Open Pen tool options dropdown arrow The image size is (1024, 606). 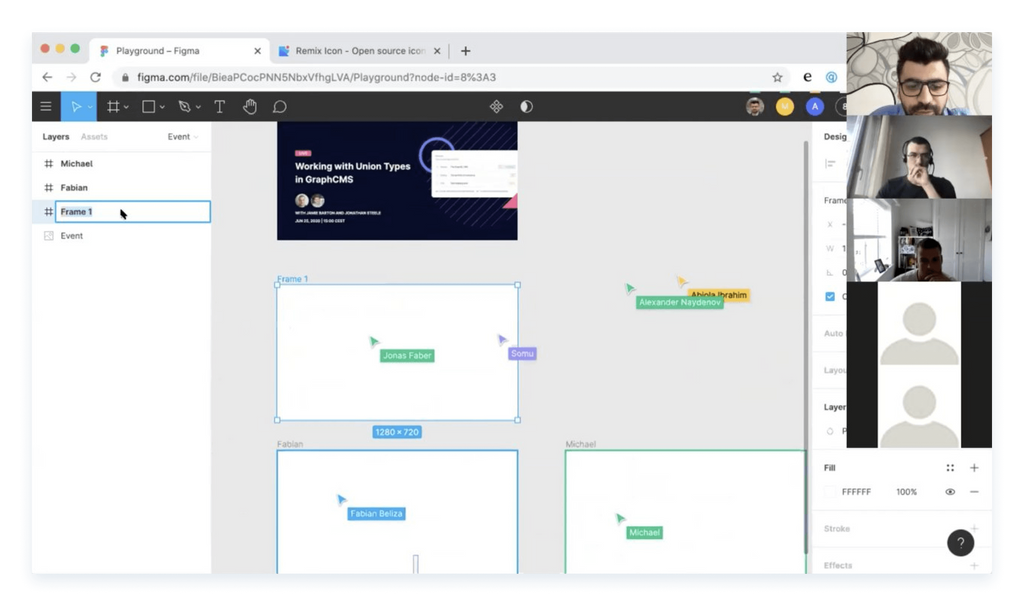198,107
